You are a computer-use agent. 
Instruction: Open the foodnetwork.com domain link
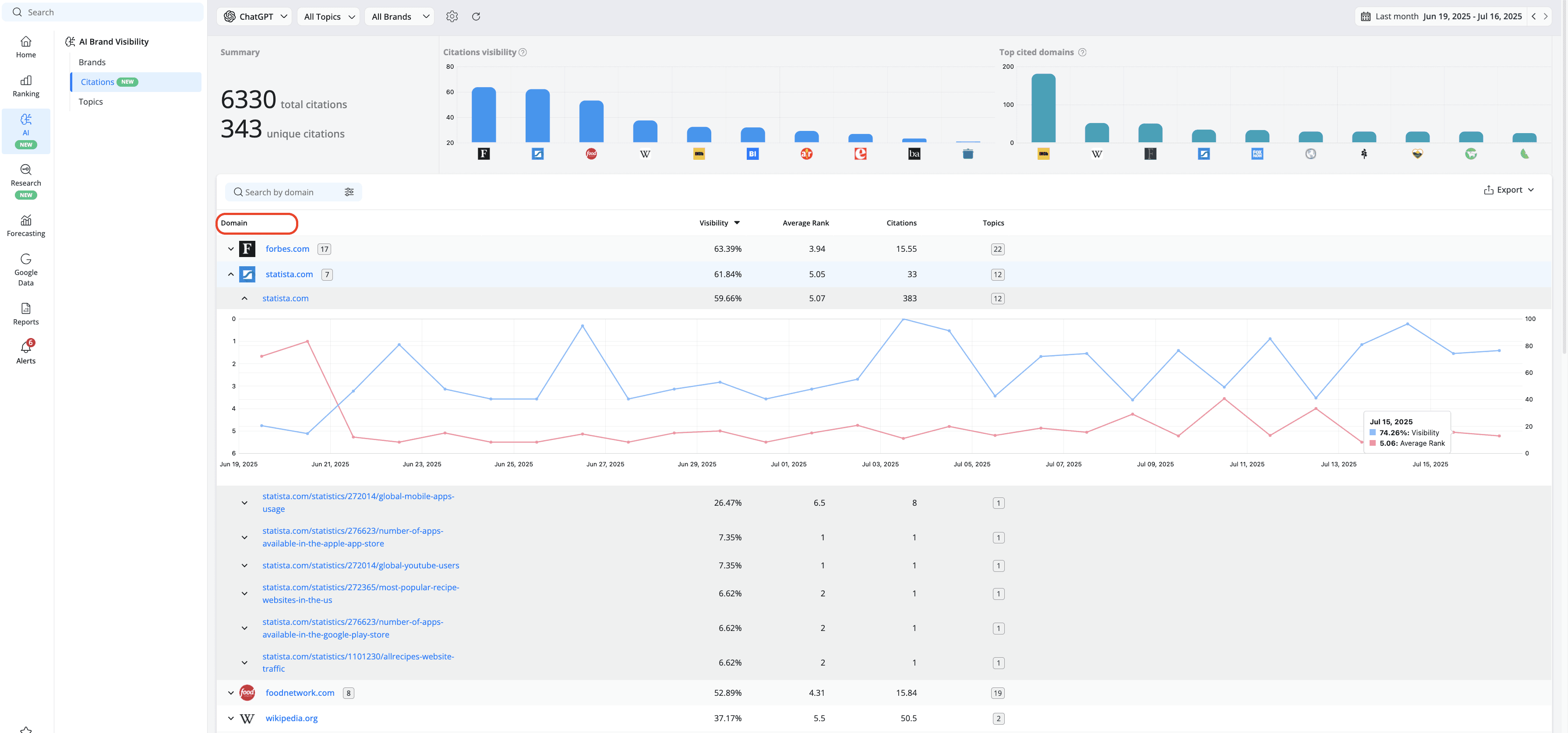pos(300,693)
